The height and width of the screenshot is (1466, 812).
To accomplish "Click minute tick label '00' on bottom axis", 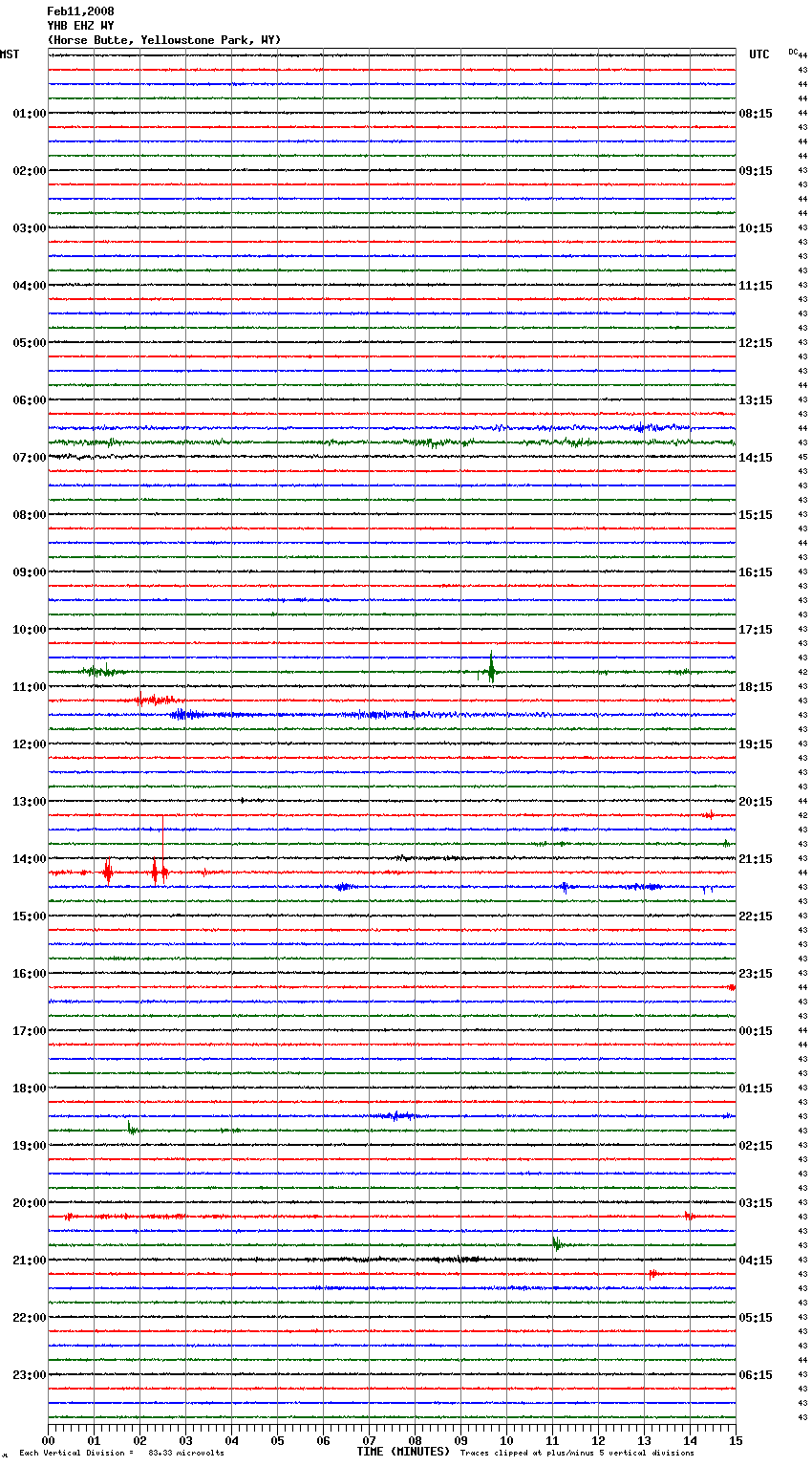I will coord(48,1440).
